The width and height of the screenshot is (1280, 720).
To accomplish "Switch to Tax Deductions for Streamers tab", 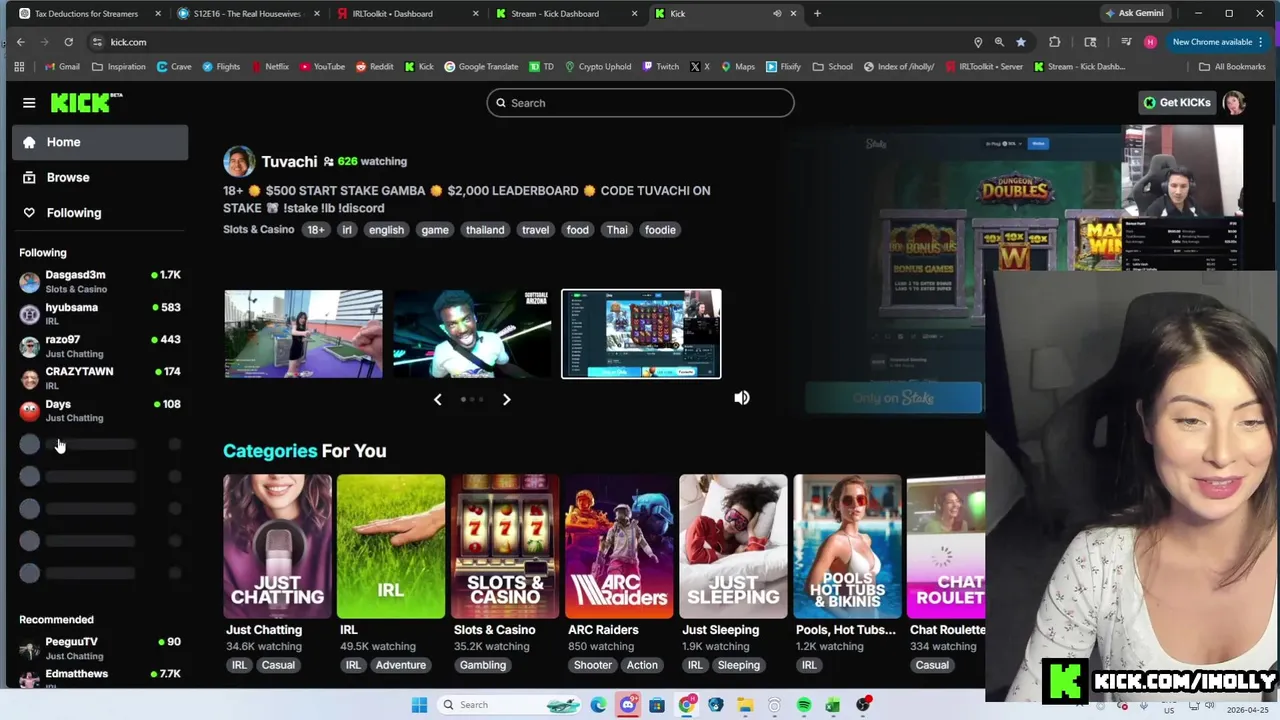I will point(86,14).
